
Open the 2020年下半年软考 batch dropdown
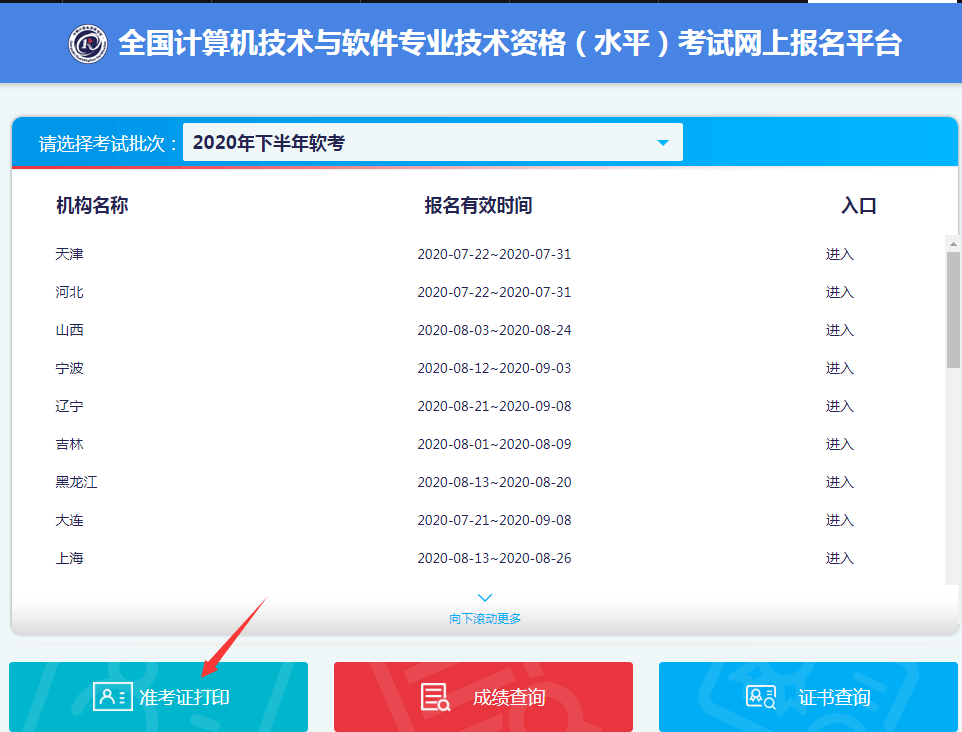(x=430, y=142)
